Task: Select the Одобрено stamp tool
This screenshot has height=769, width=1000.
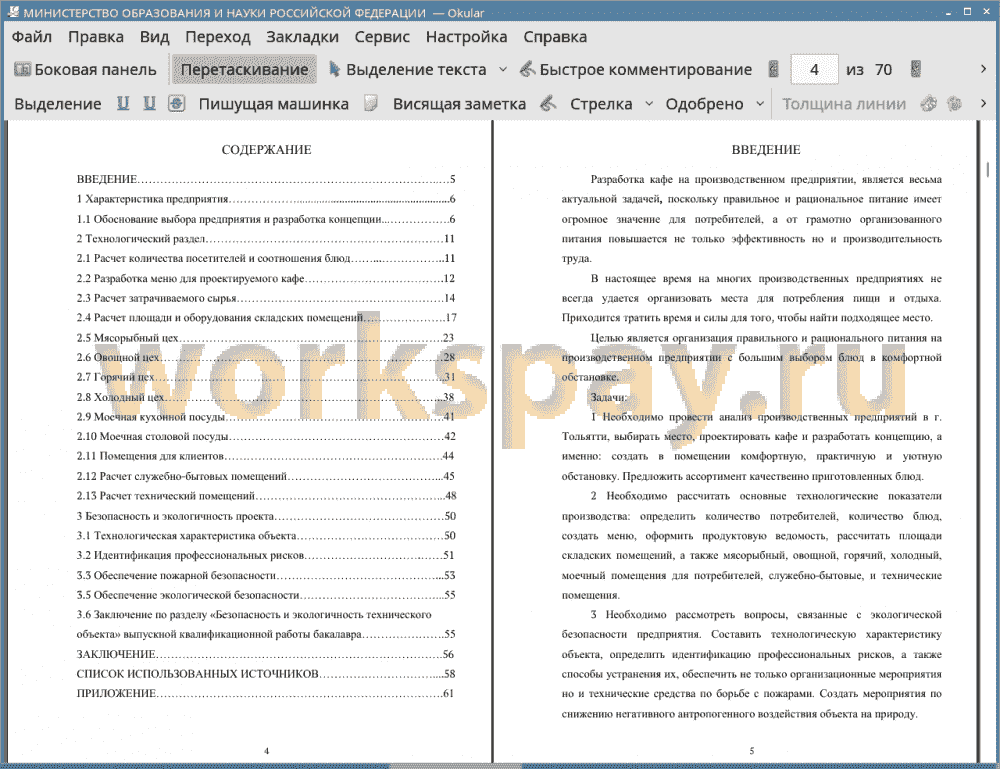Action: (704, 104)
